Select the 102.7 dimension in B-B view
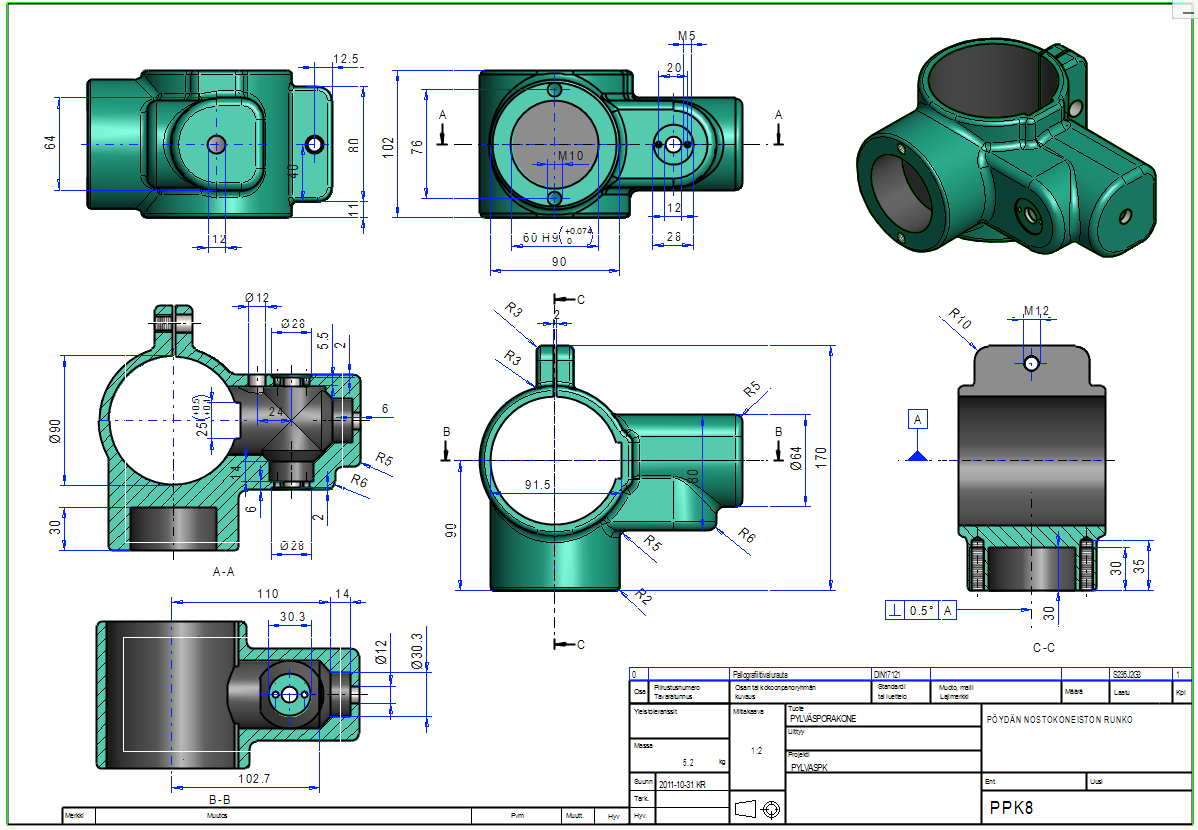1198x830 pixels. click(x=254, y=778)
